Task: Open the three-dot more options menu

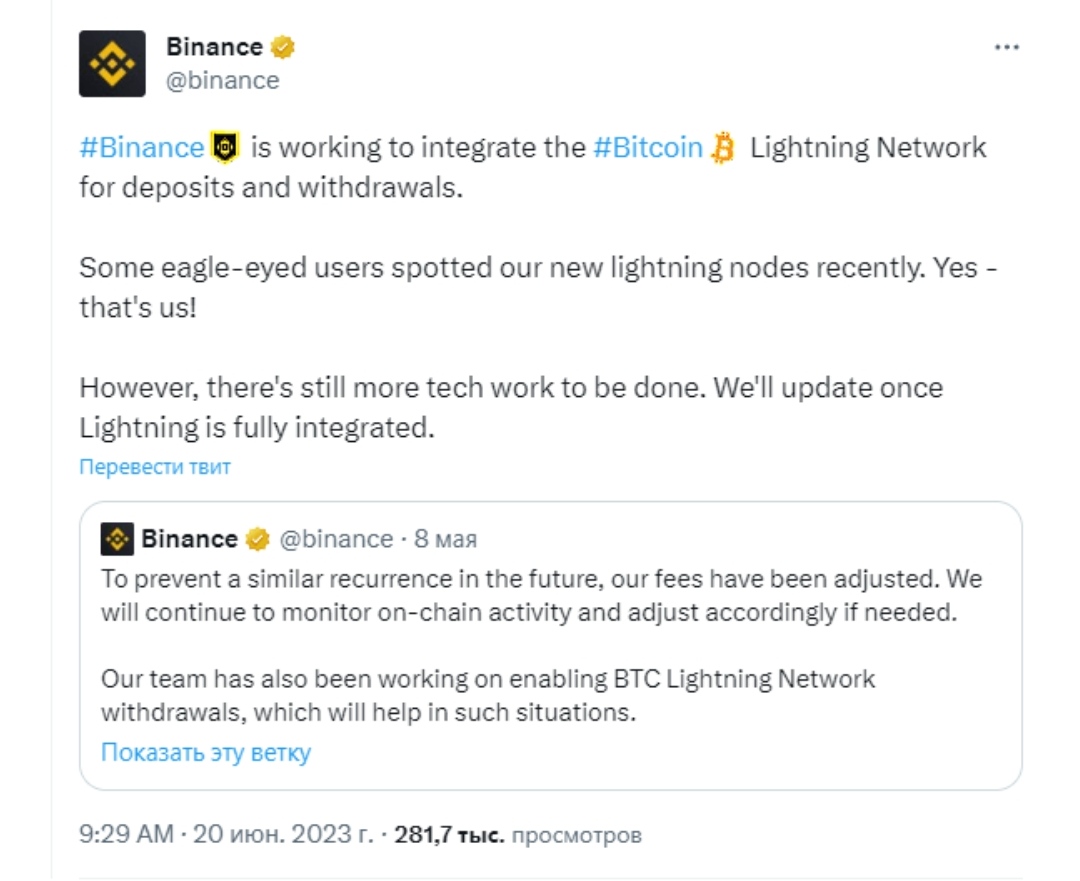Action: click(1006, 48)
